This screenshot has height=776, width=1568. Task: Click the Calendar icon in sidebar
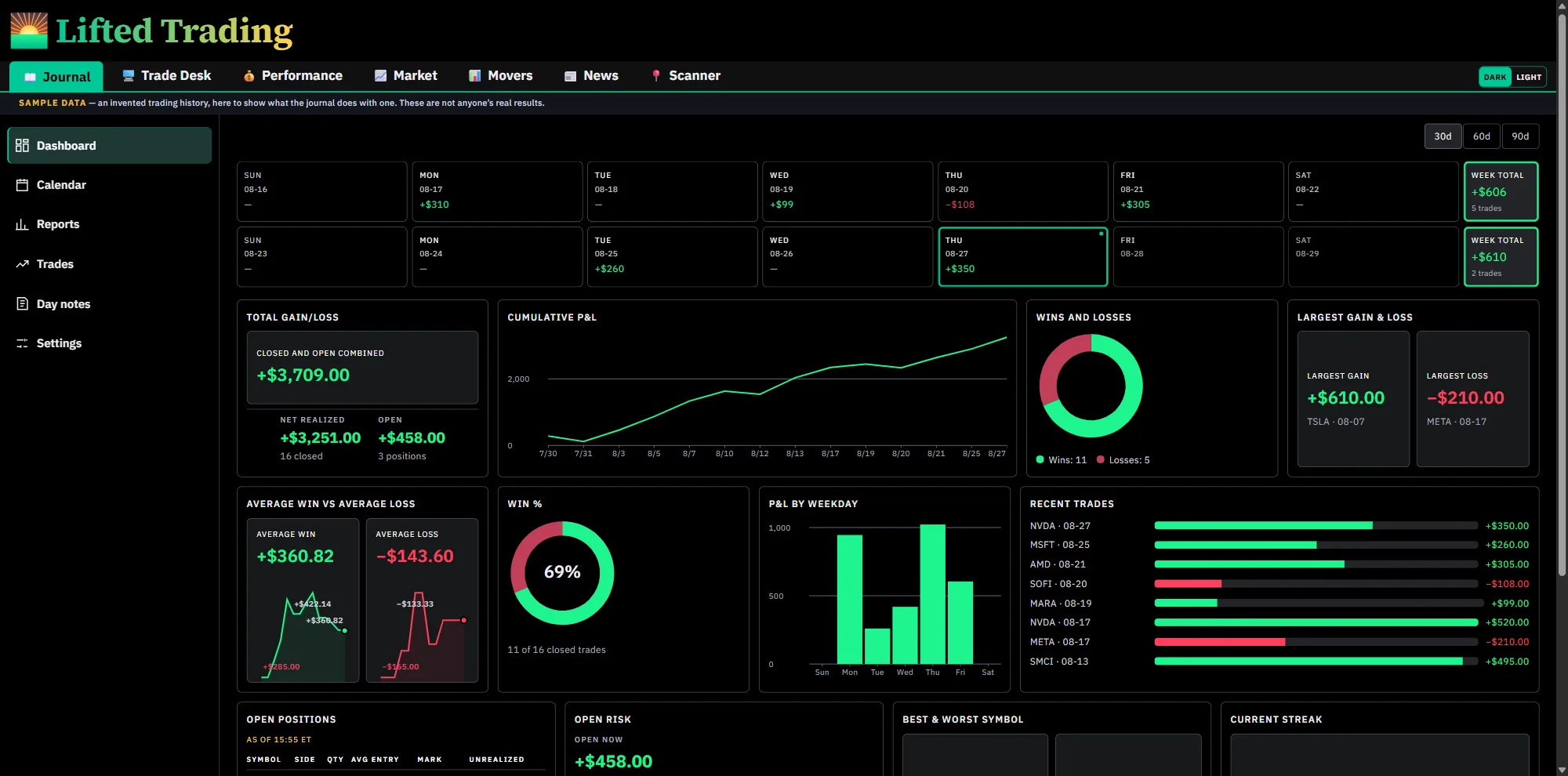22,185
